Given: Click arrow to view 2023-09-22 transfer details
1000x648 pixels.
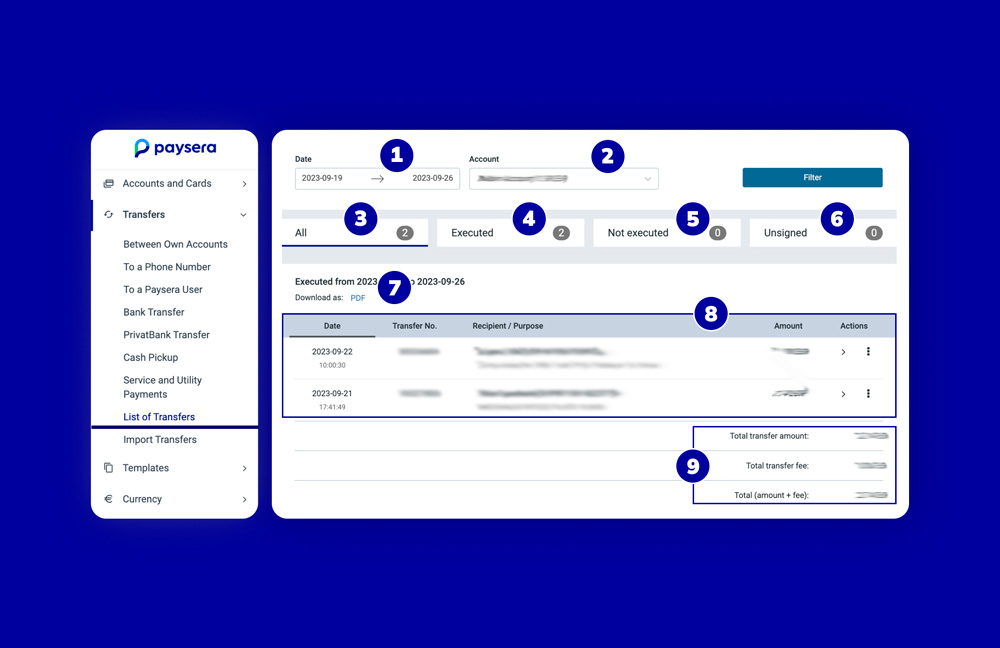Looking at the screenshot, I should pyautogui.click(x=843, y=352).
